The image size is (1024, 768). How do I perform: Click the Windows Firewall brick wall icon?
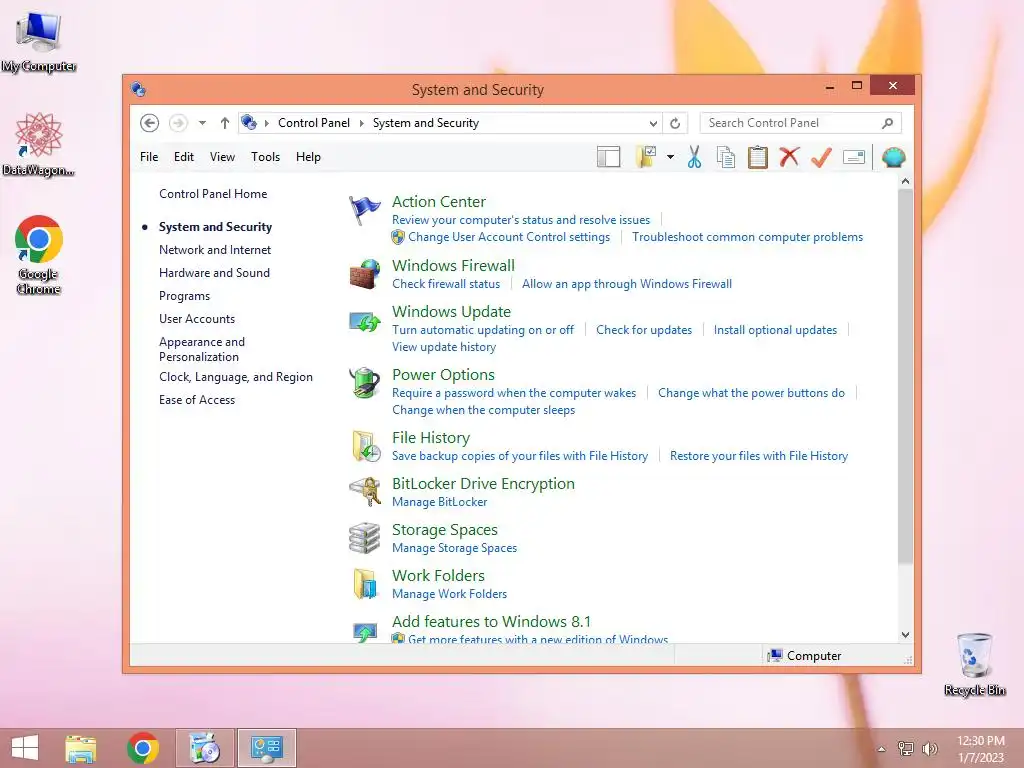point(364,274)
